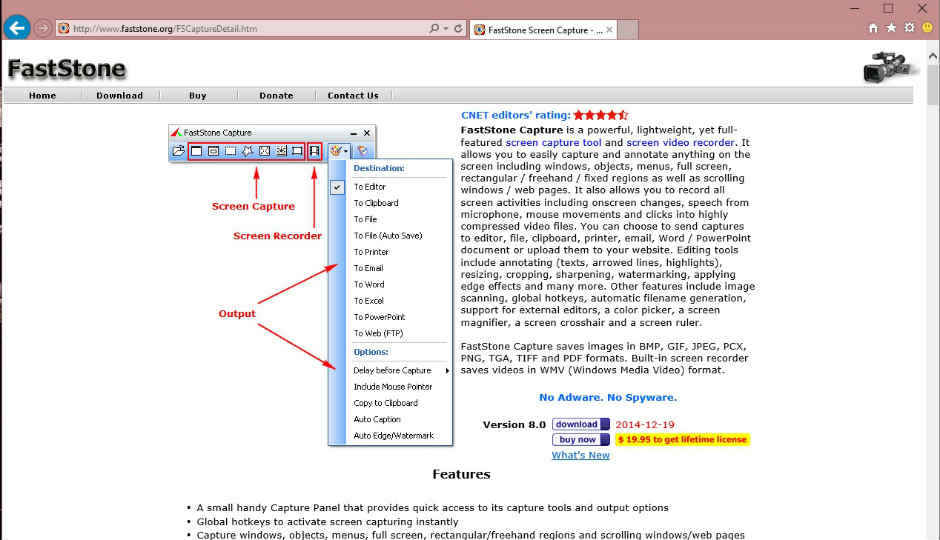
Task: Go back with the browser Back arrow
Action: point(17,28)
